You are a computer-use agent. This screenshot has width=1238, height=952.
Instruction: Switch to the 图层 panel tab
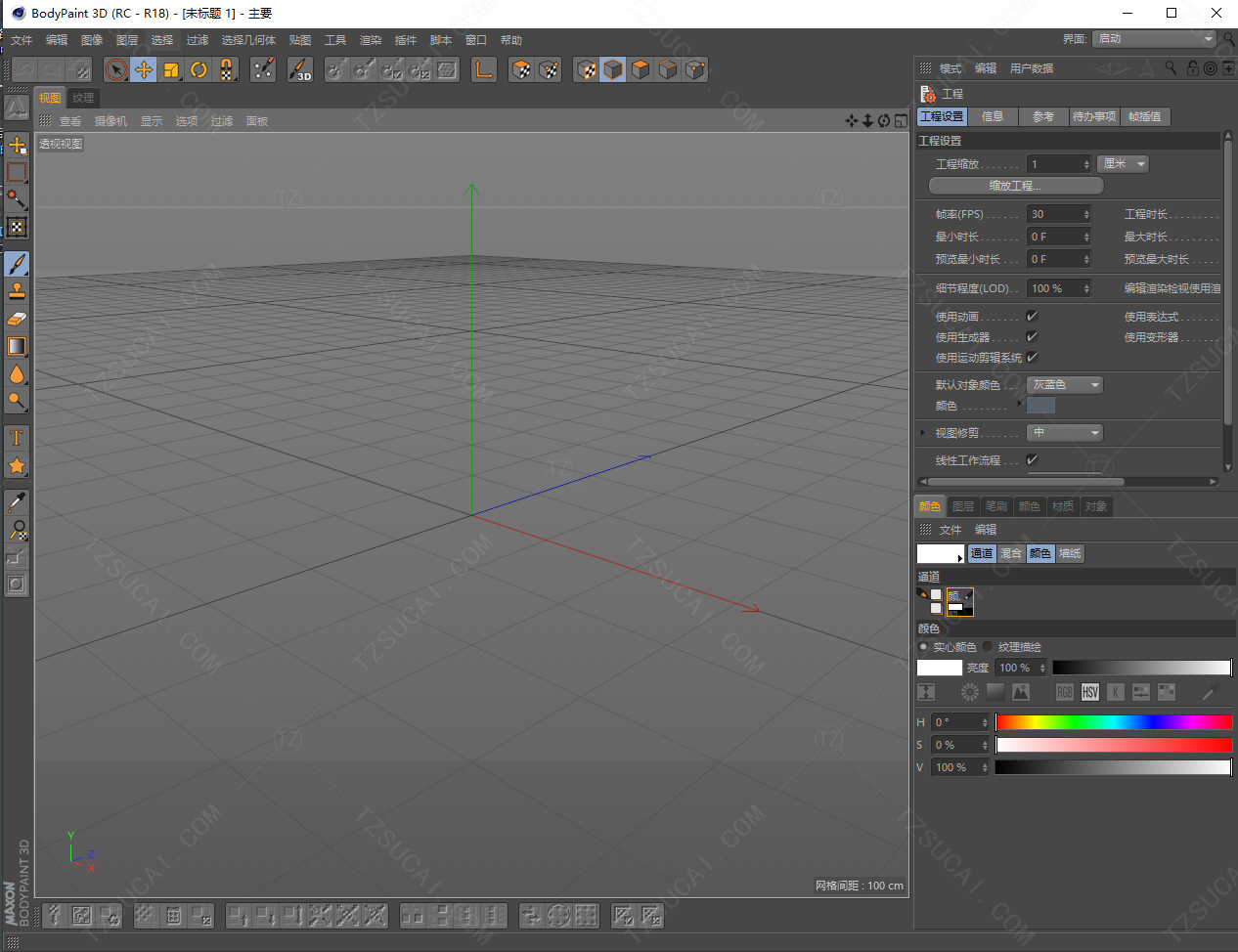point(963,506)
